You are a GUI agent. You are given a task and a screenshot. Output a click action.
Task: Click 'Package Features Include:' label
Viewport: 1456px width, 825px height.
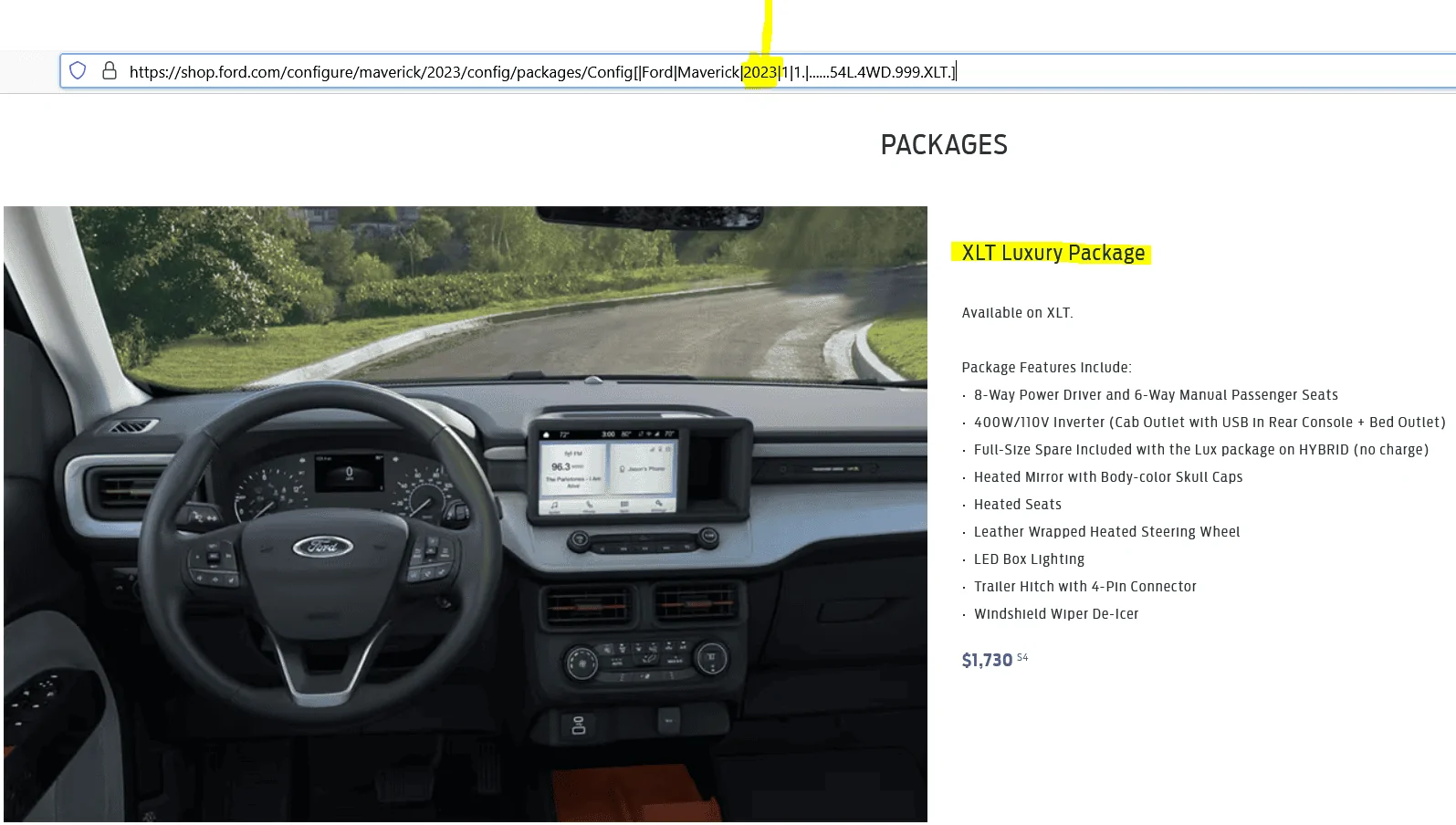click(1046, 368)
